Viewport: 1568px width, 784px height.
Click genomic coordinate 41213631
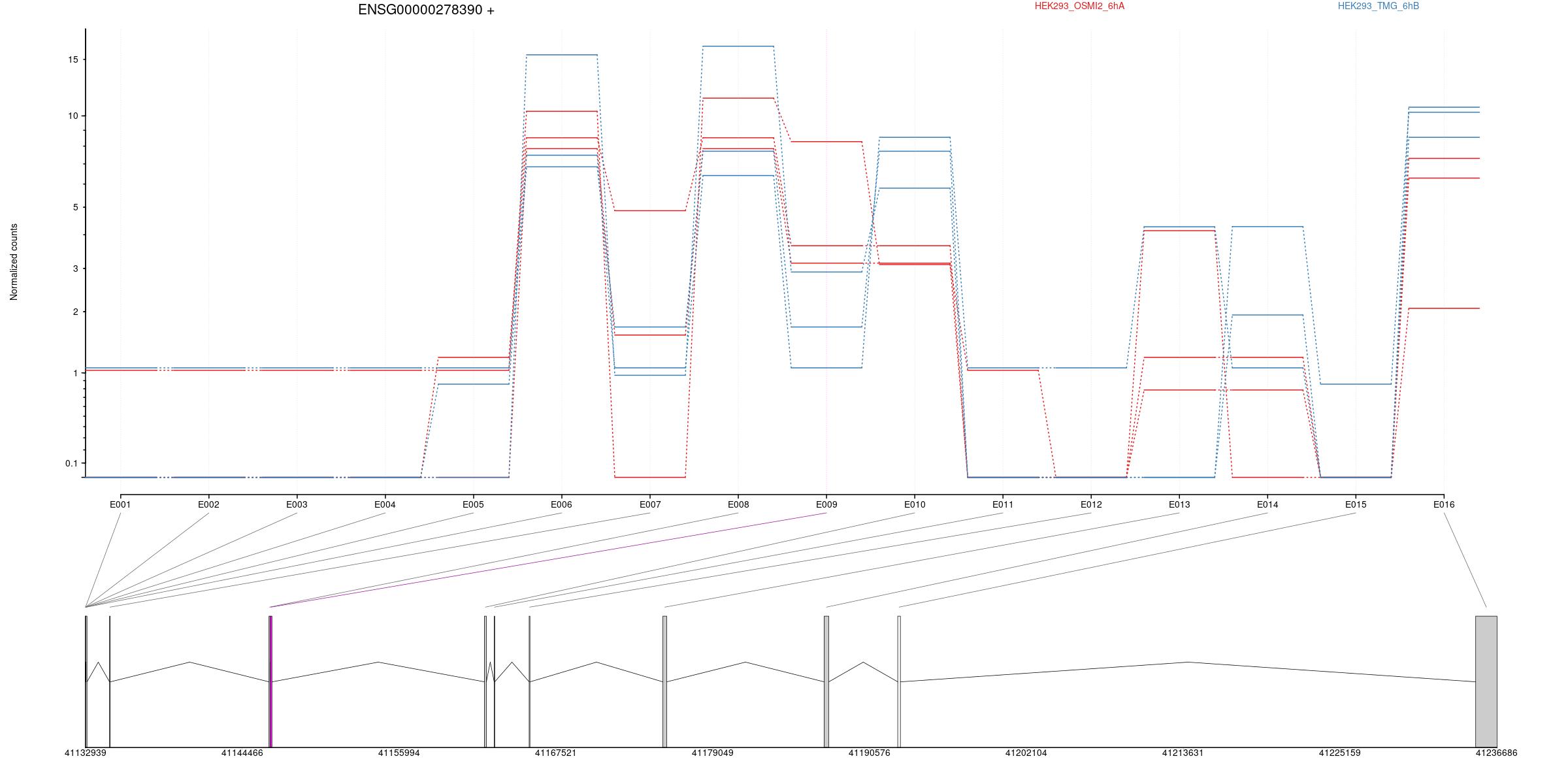click(1183, 753)
